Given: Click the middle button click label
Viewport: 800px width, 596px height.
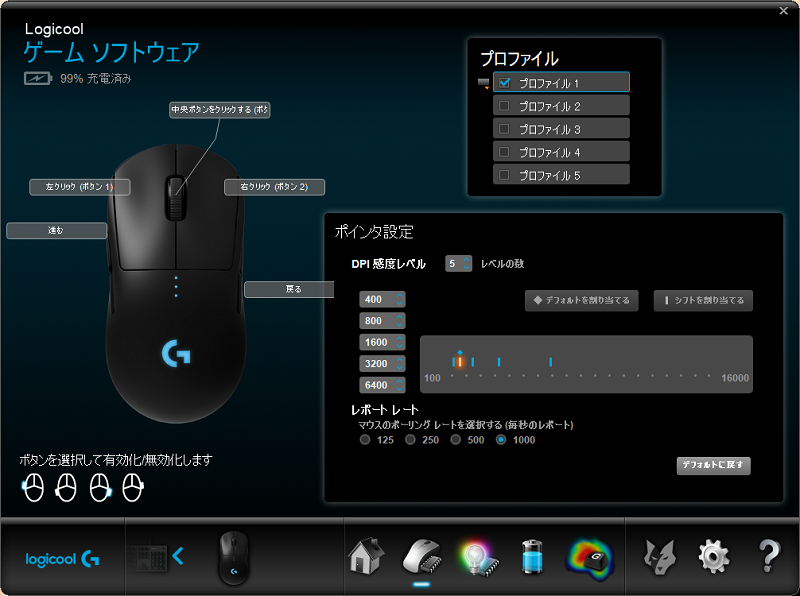Looking at the screenshot, I should pos(219,110).
